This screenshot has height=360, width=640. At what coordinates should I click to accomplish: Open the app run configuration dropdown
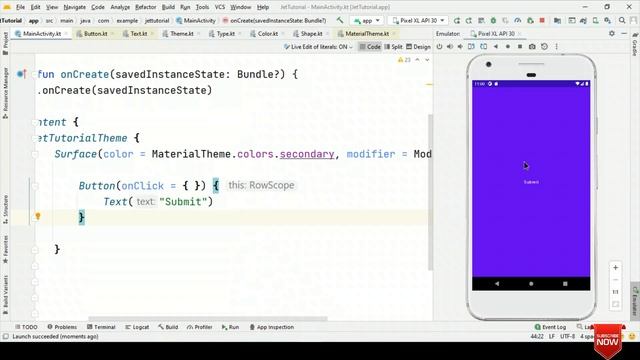click(367, 20)
